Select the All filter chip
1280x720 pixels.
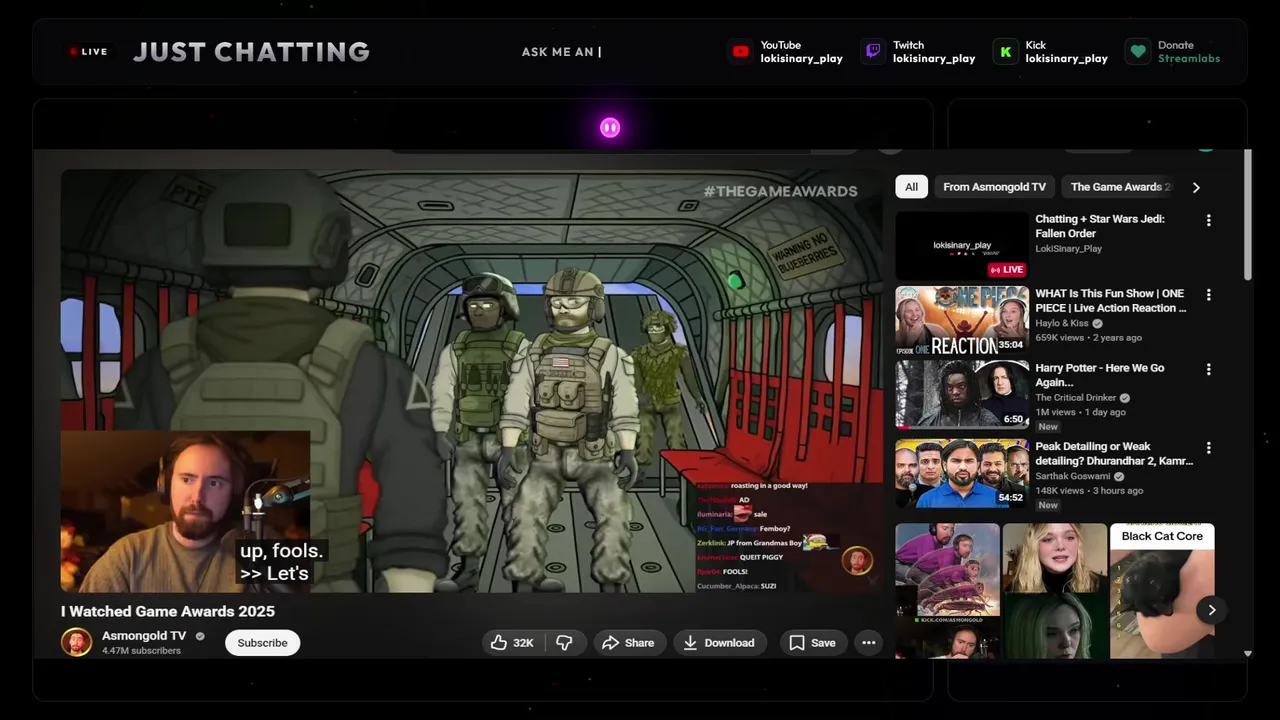[911, 187]
